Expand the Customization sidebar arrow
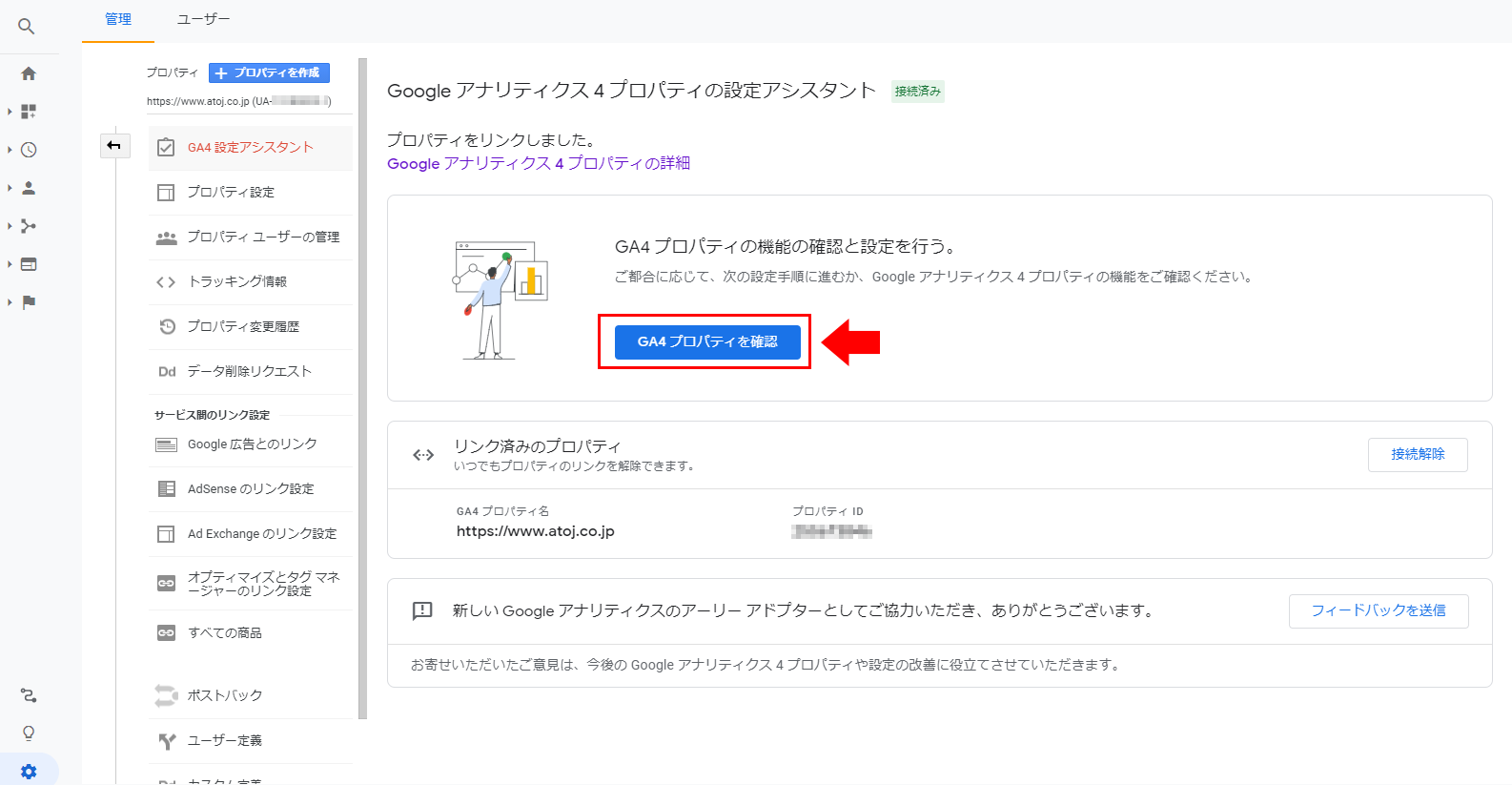Viewport: 1512px width, 785px height. (10, 112)
